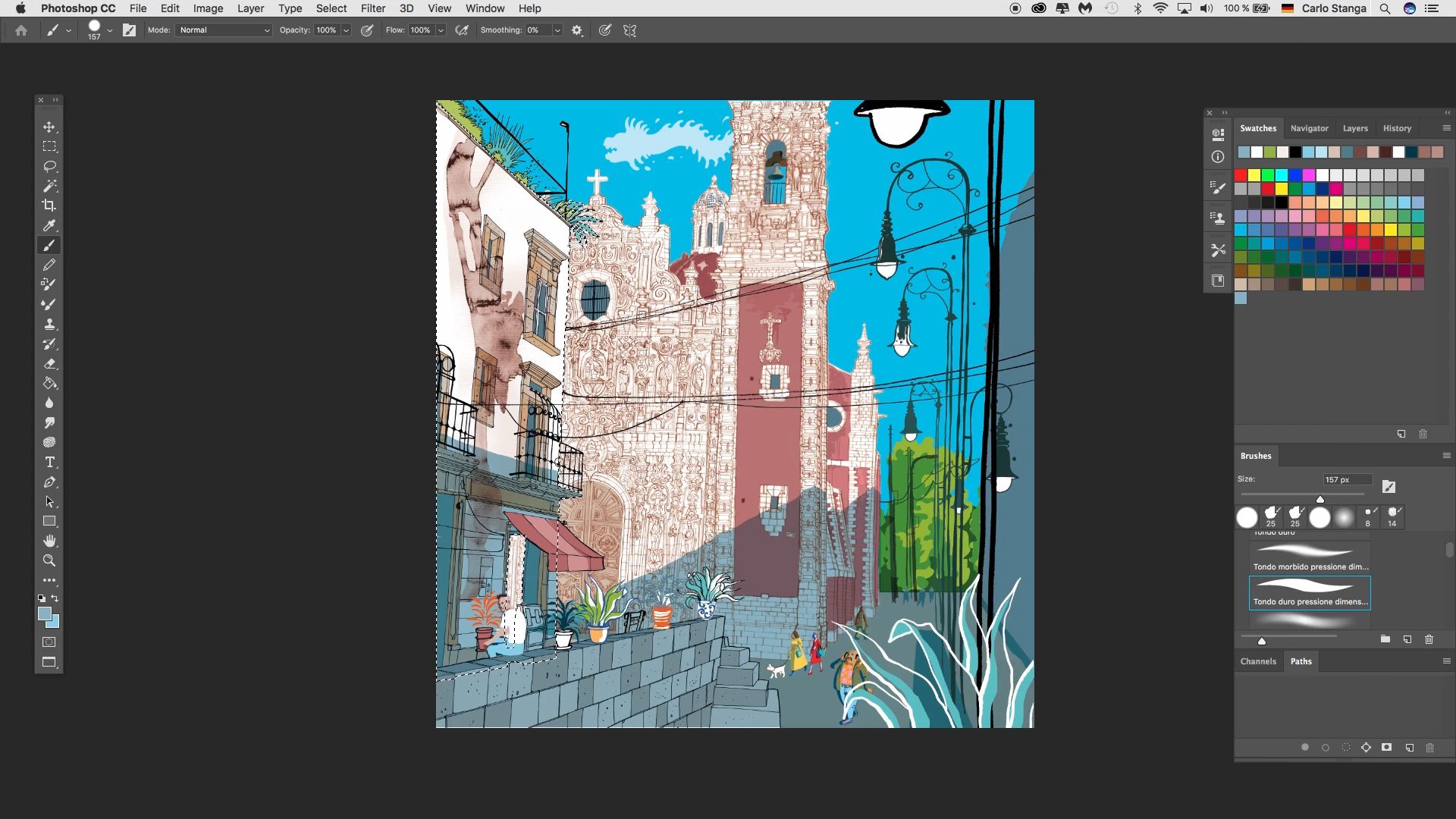Select the Rectangle shape tool
The image size is (1456, 819).
49,521
